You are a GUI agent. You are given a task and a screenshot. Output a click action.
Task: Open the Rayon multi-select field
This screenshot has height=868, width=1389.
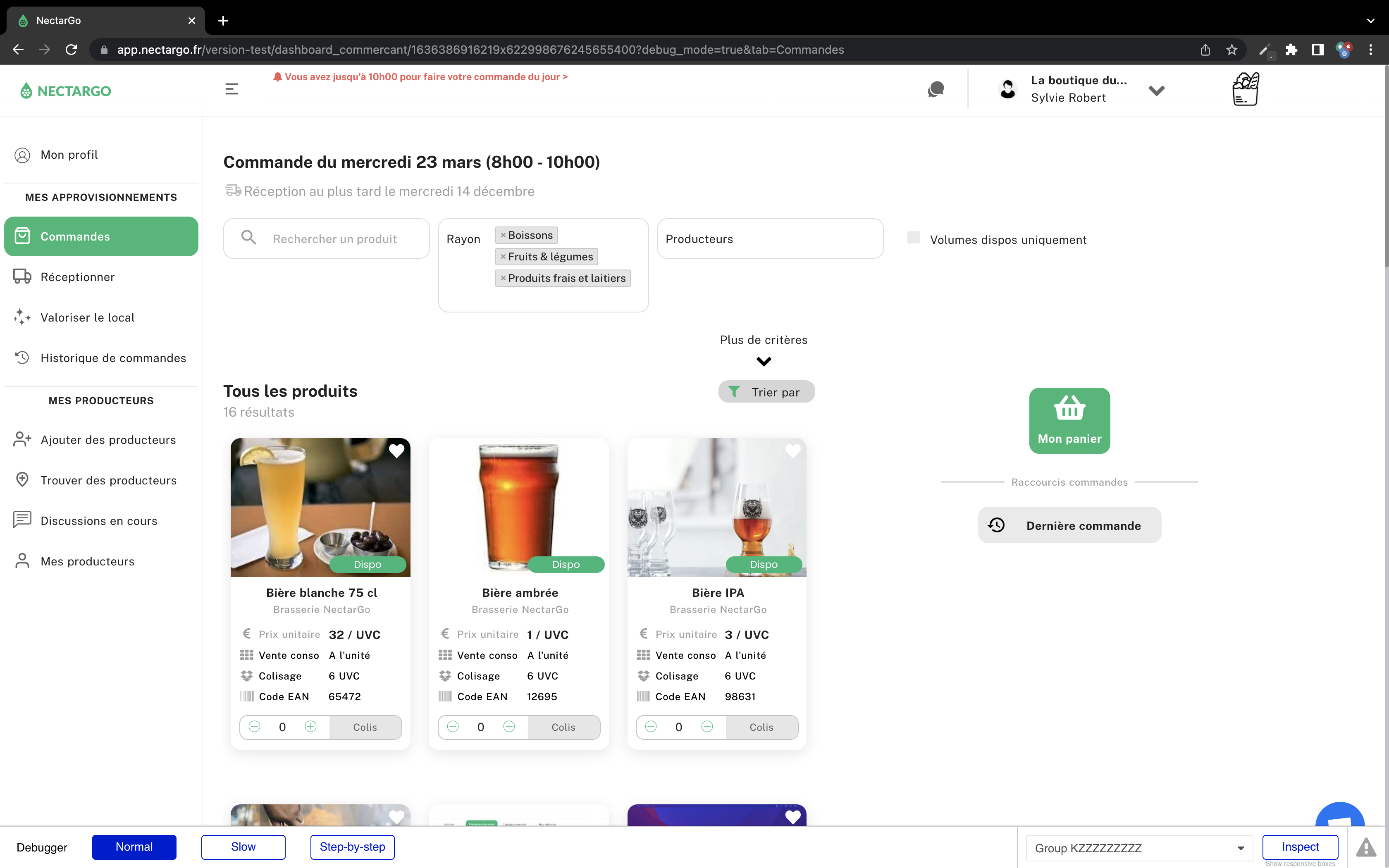click(x=543, y=265)
